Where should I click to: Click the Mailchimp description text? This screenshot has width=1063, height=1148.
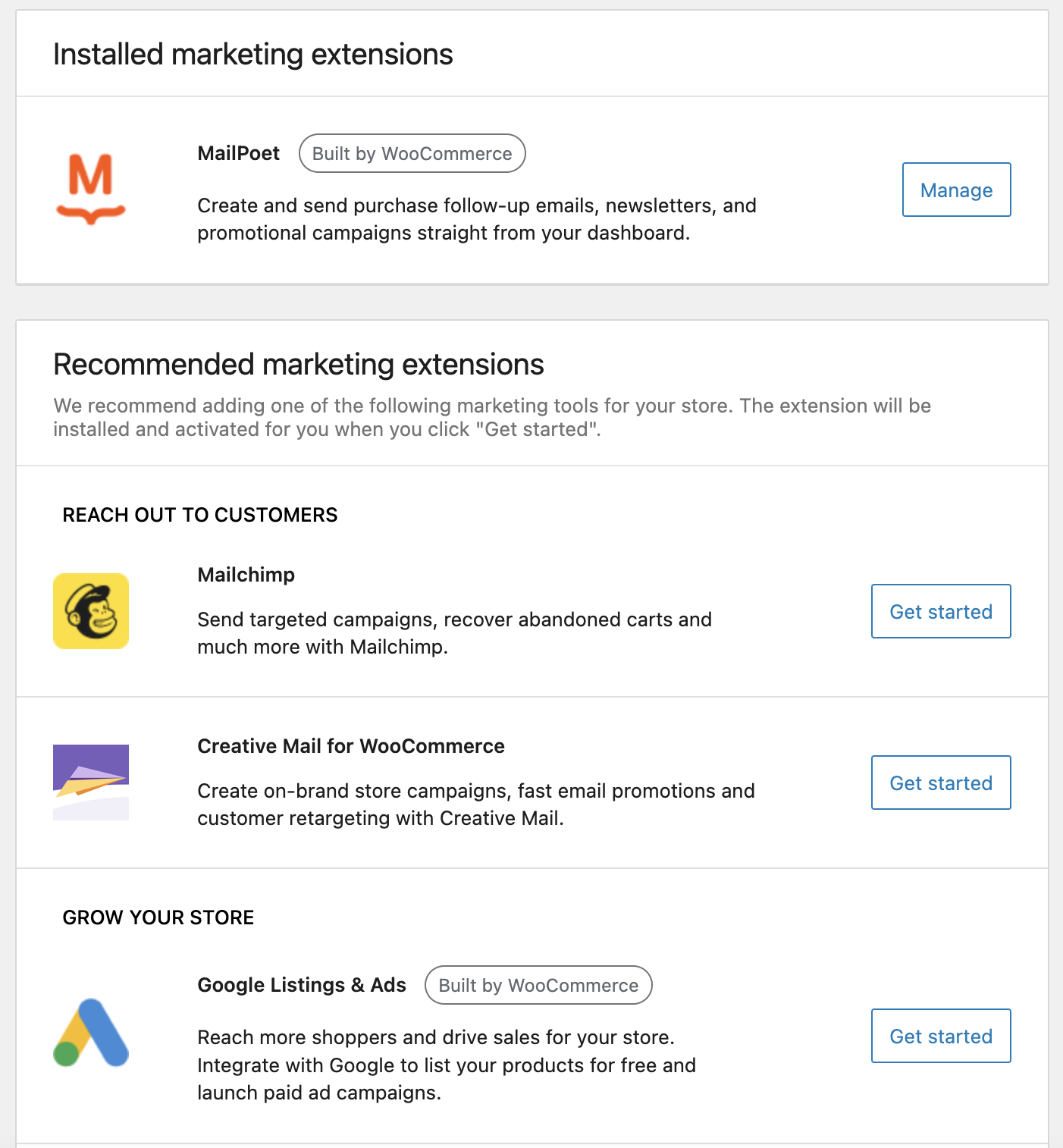tap(453, 633)
